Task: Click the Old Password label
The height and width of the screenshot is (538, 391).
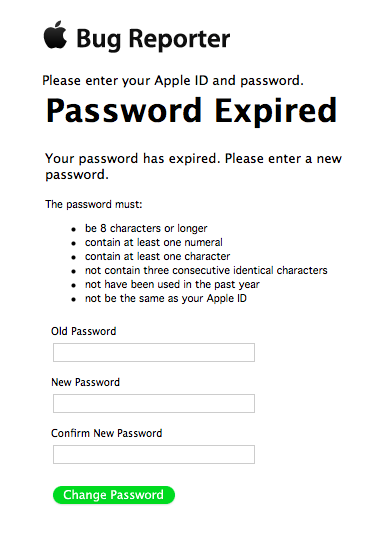Action: tap(84, 331)
